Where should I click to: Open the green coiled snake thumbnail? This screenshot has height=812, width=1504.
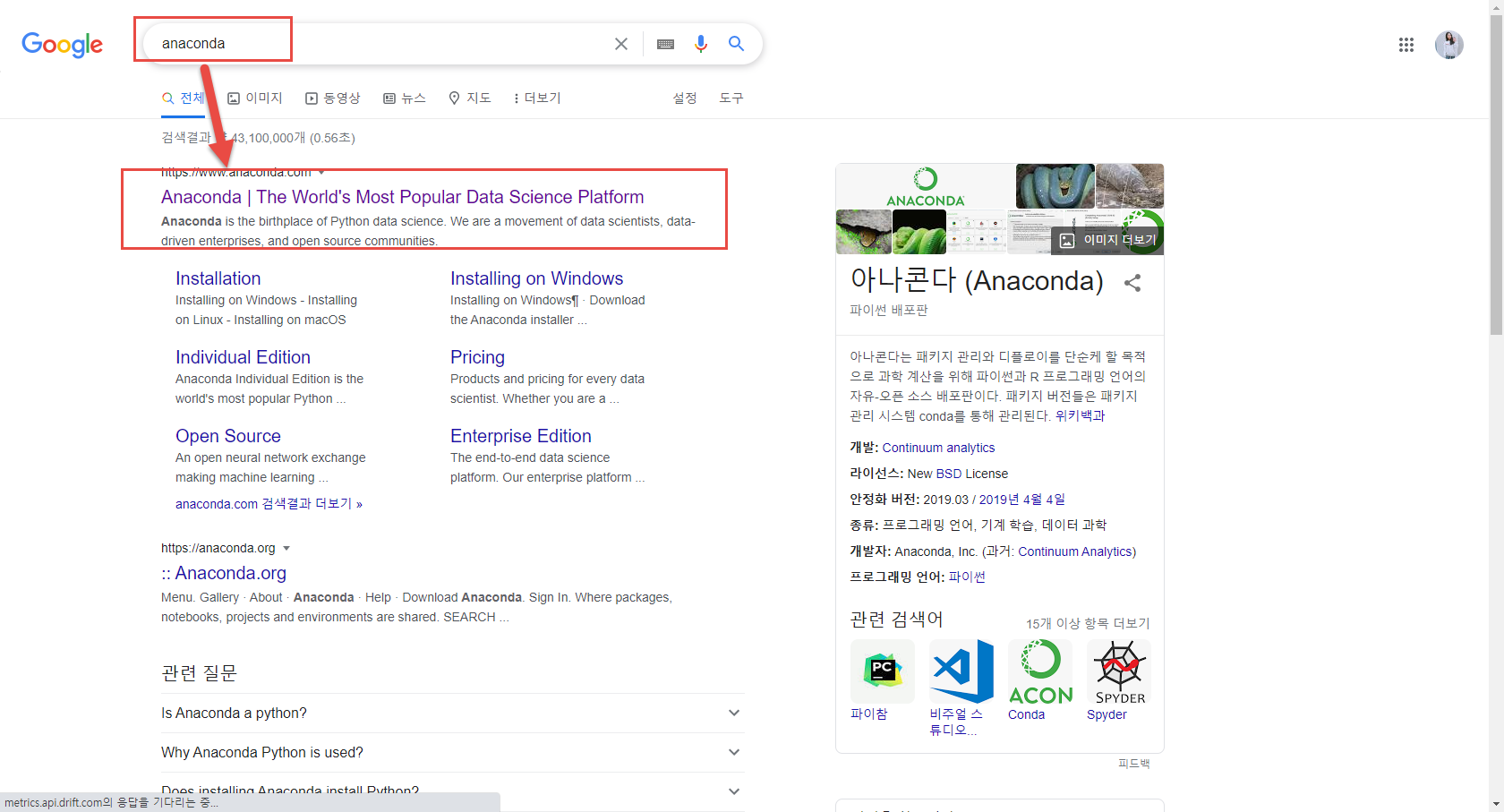coord(919,233)
